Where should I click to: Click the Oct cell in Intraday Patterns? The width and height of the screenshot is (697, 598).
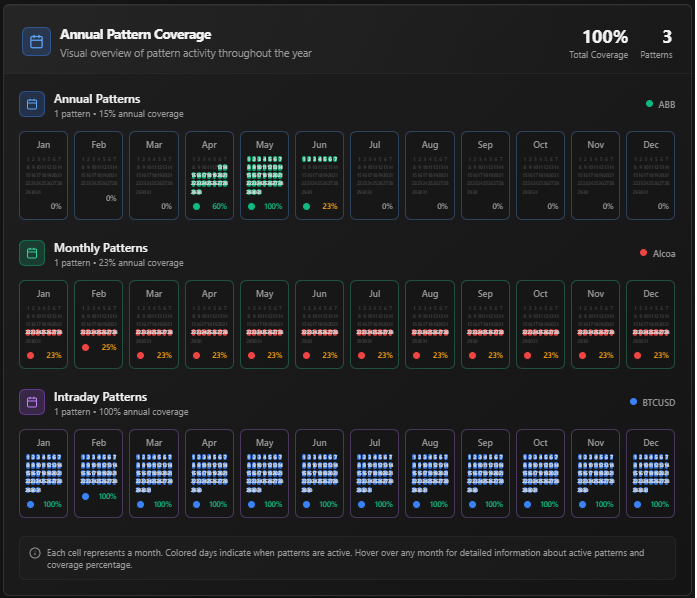click(541, 473)
